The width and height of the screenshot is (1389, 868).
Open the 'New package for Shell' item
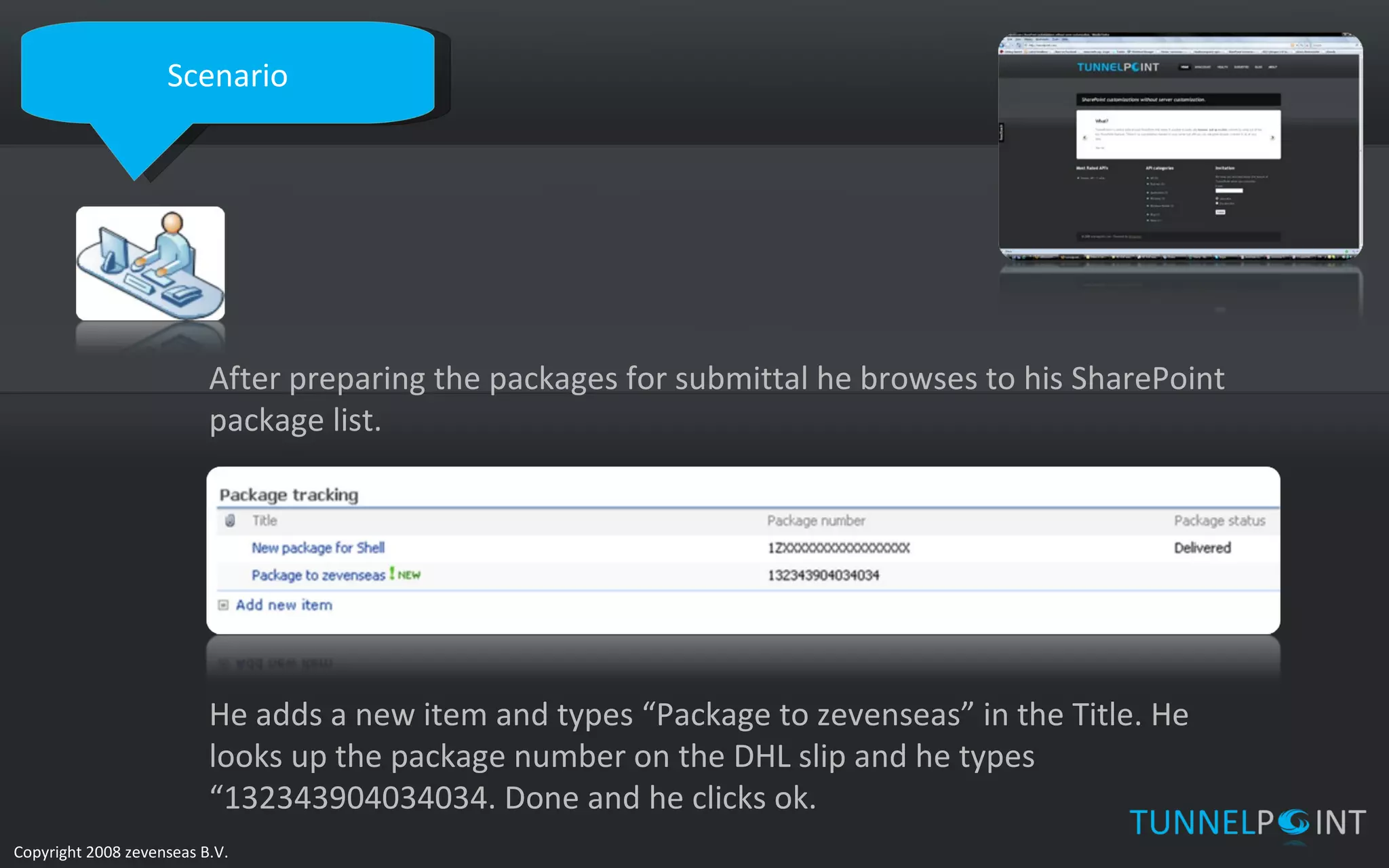317,548
